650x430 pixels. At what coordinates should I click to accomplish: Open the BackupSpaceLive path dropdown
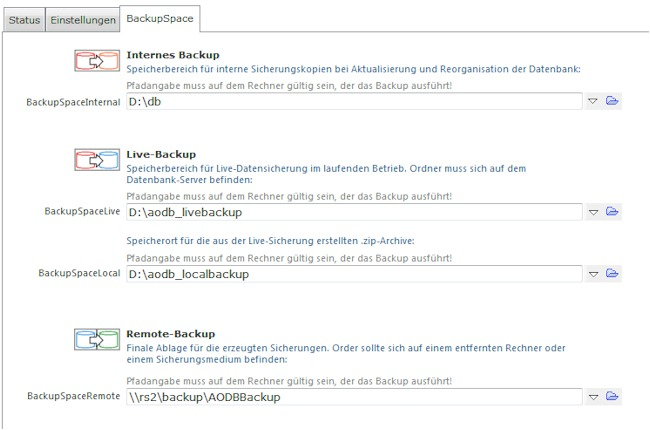[x=593, y=212]
